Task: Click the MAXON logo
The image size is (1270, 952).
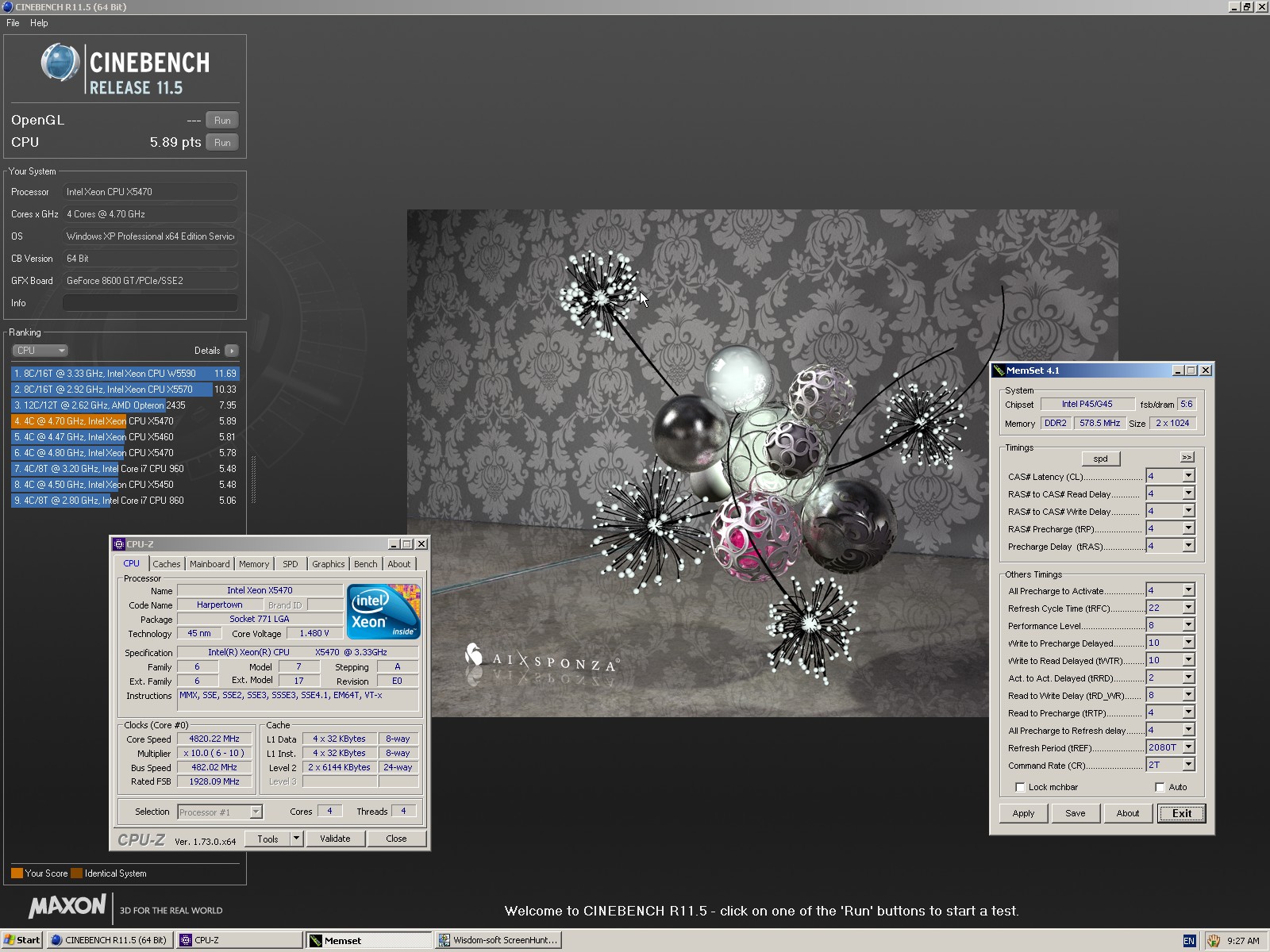Action: (x=67, y=905)
